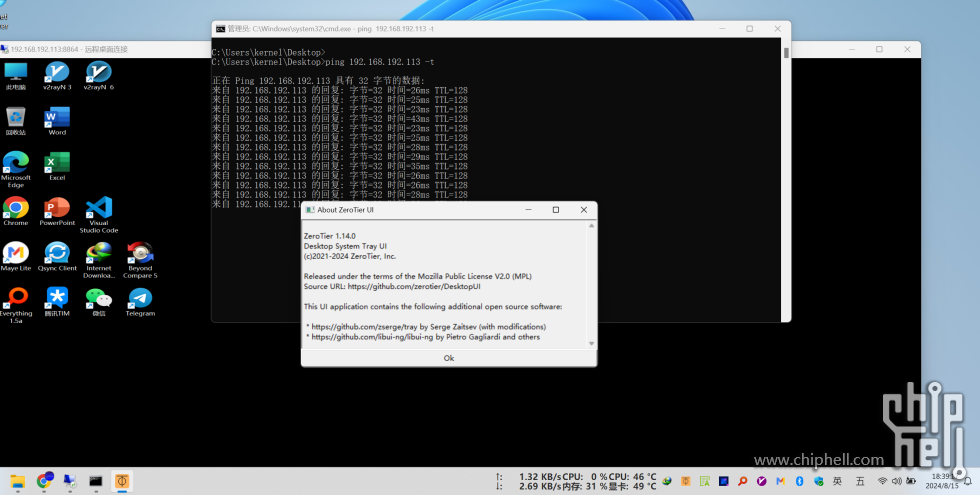Switch to Remote Desktop Connection taskbar icon
980x495 pixels.
pyautogui.click(x=70, y=481)
